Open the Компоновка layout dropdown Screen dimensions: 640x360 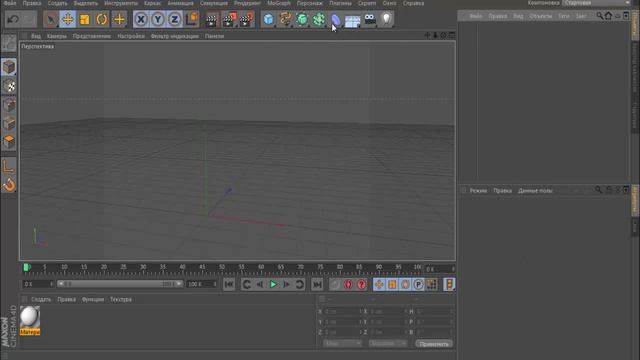point(596,3)
